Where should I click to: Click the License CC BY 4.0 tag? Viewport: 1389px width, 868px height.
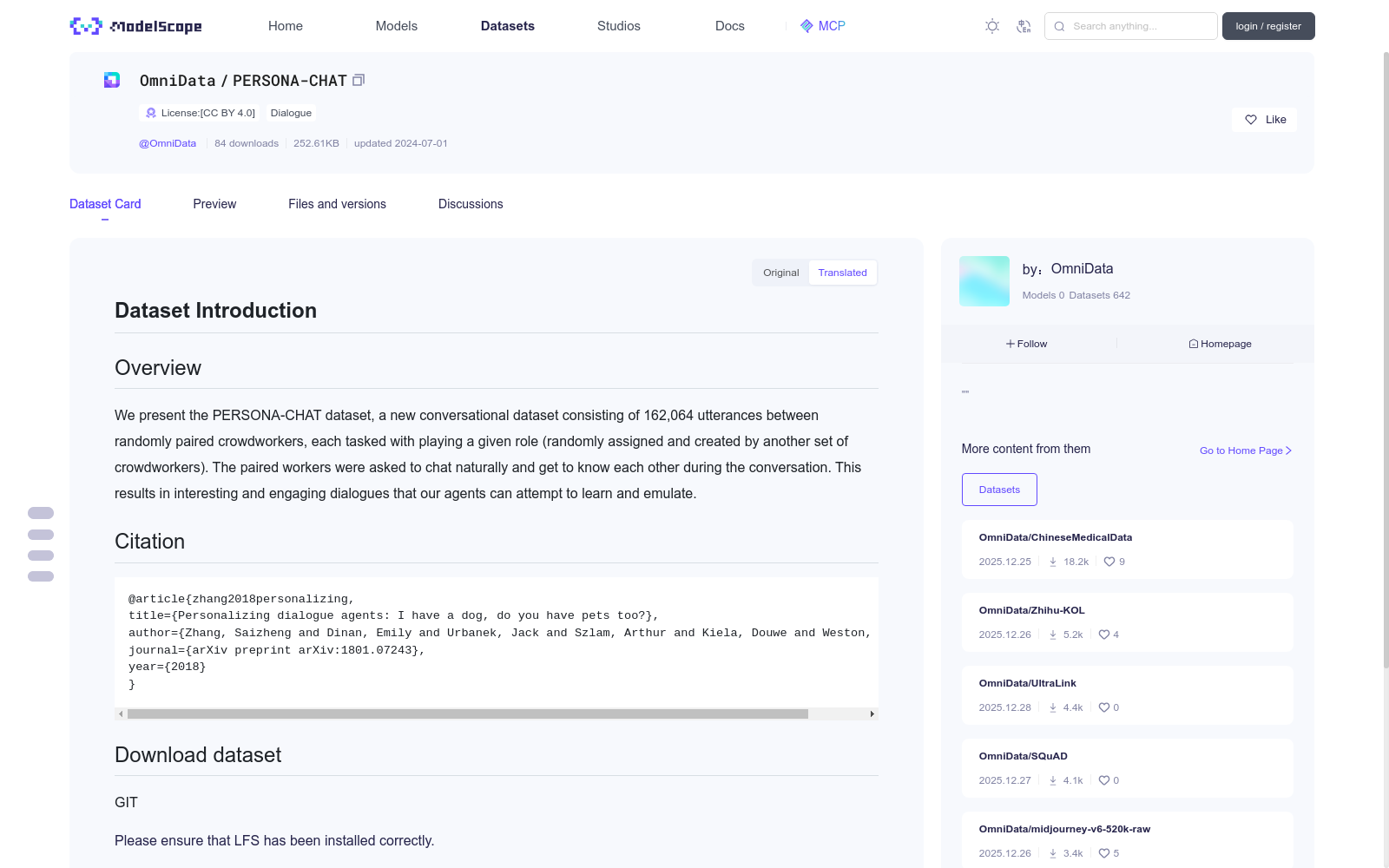pos(200,113)
